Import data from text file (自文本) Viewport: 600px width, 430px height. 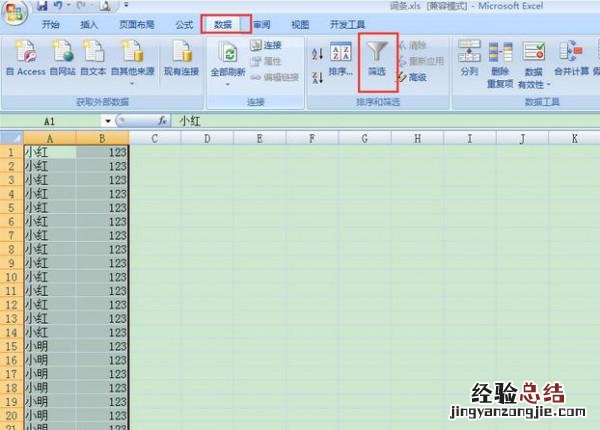[x=93, y=57]
